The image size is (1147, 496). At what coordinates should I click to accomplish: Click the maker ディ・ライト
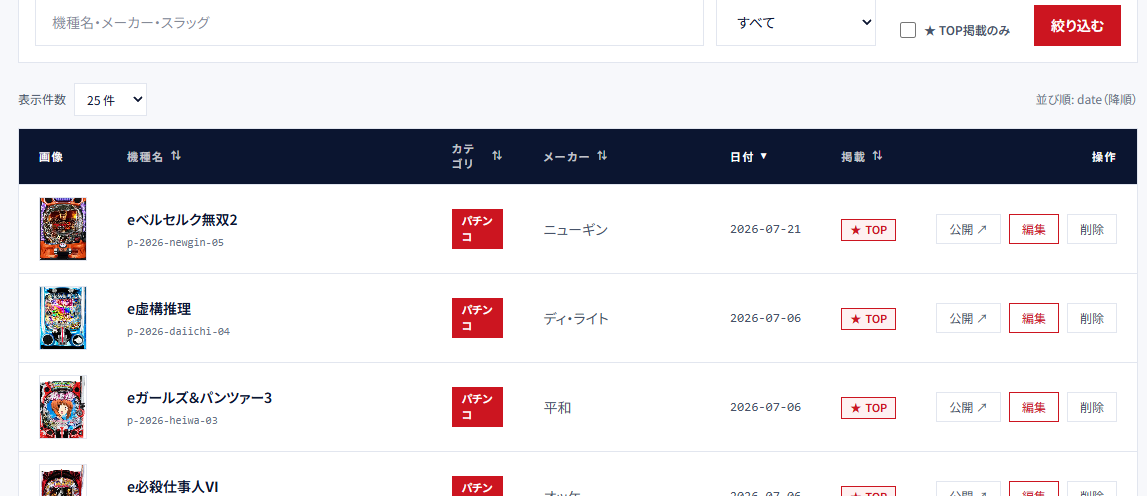(x=576, y=319)
